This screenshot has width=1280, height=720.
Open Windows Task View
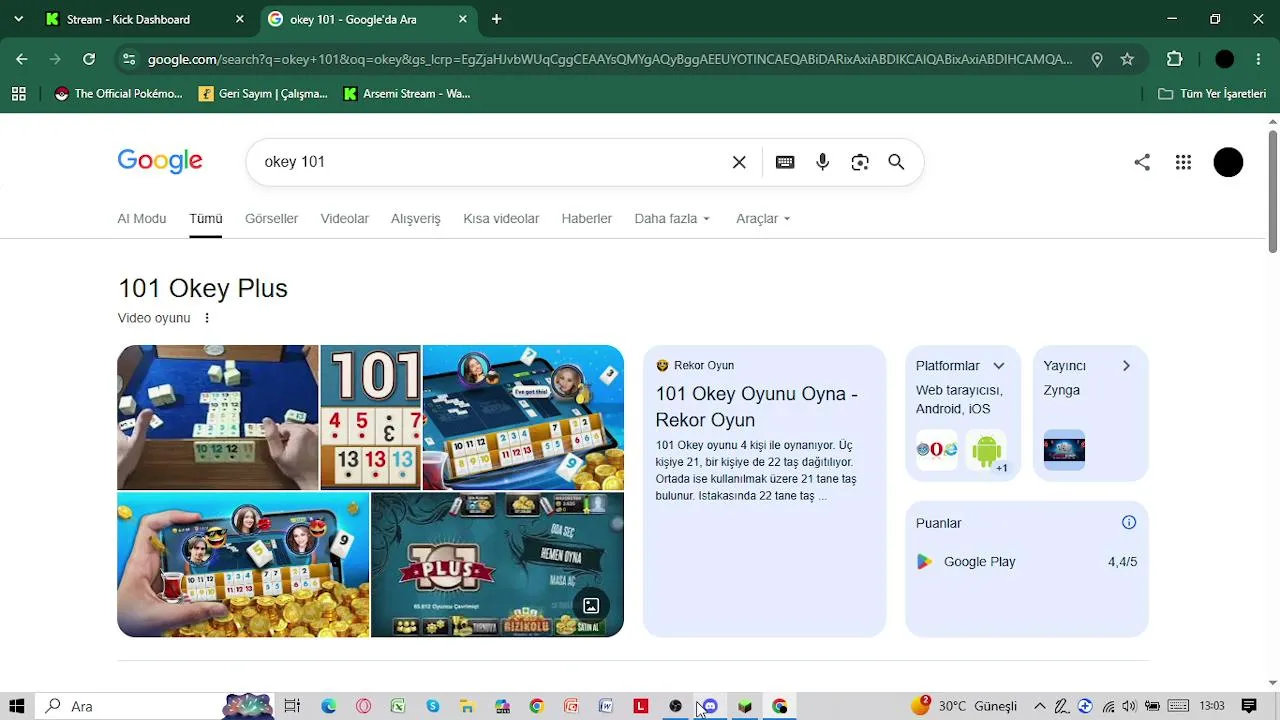tap(292, 706)
